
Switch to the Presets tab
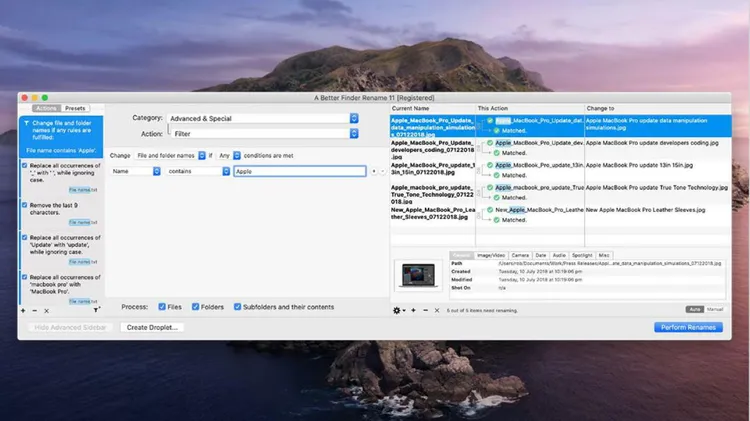click(76, 108)
